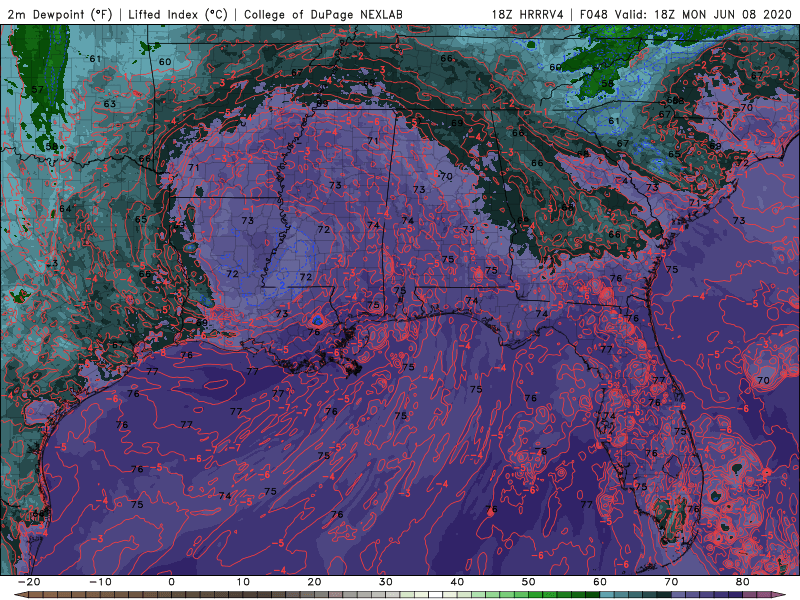Image resolution: width=800 pixels, height=600 pixels.
Task: Click the dewpoint value '63' on the map
Action: [110, 104]
